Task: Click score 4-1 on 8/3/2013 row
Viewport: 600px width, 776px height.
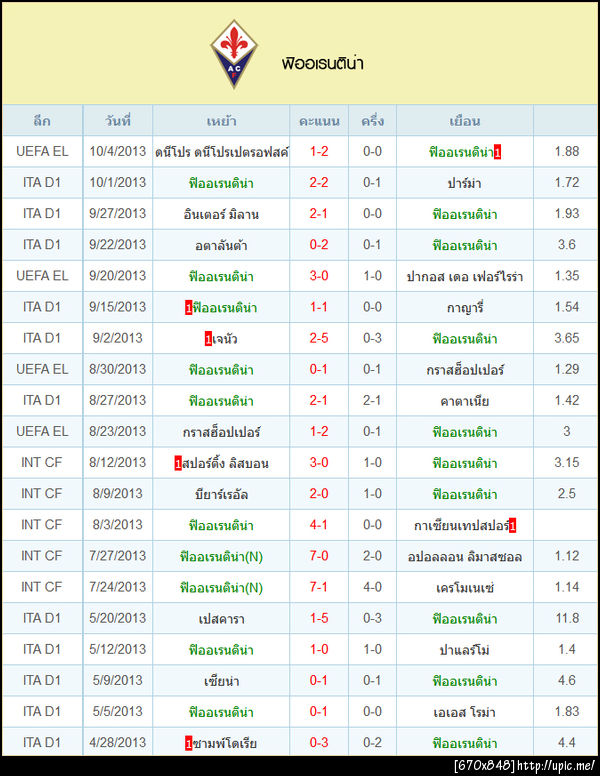Action: [319, 525]
